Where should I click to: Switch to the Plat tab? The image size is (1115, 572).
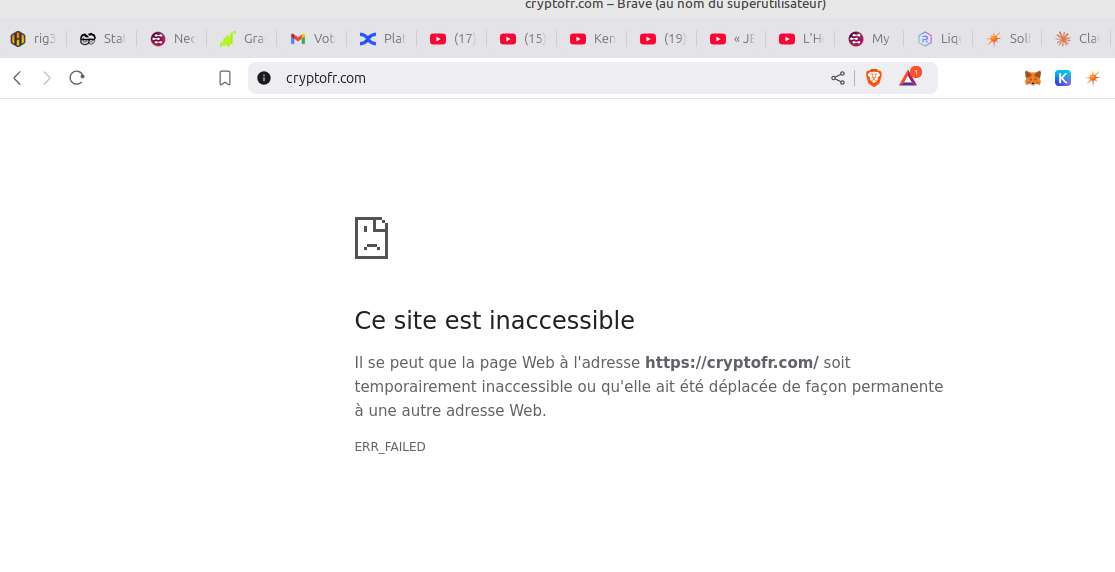pos(382,38)
